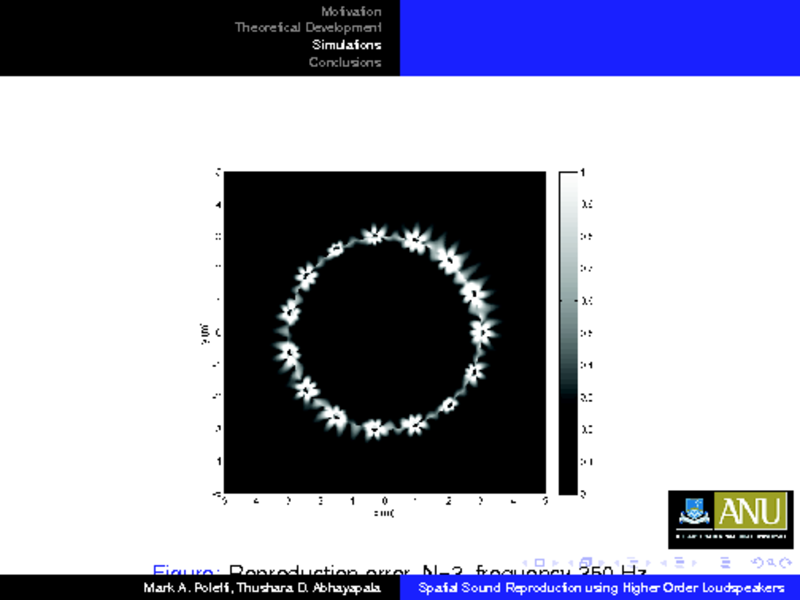Click the grayscale colorbar beside plot
The height and width of the screenshot is (600, 800).
(568, 333)
